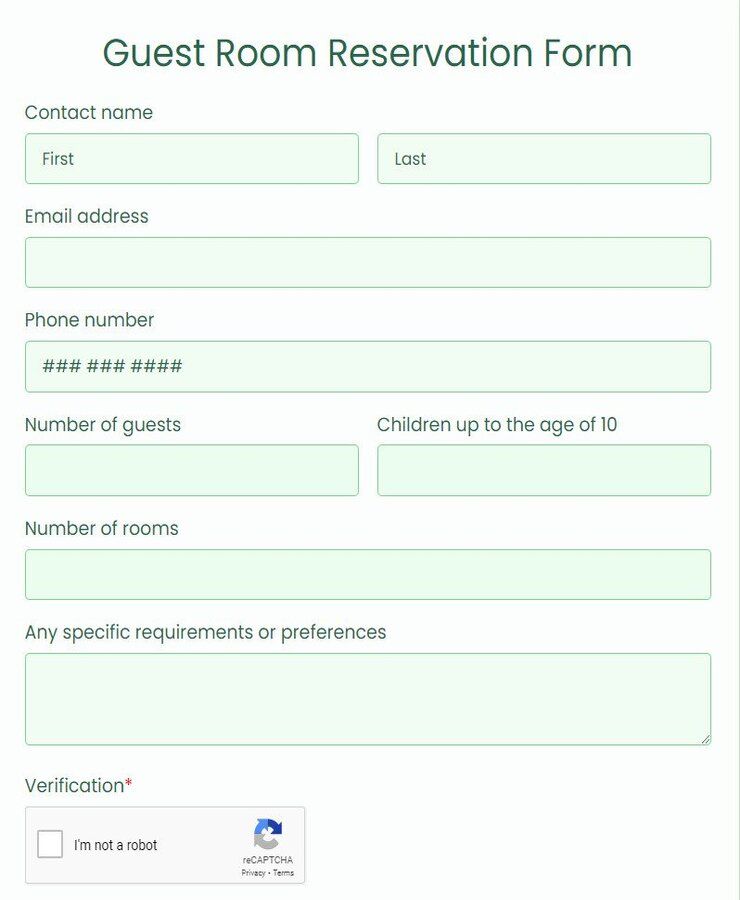Click the phone number field showing ### placeholder

pyautogui.click(x=368, y=366)
